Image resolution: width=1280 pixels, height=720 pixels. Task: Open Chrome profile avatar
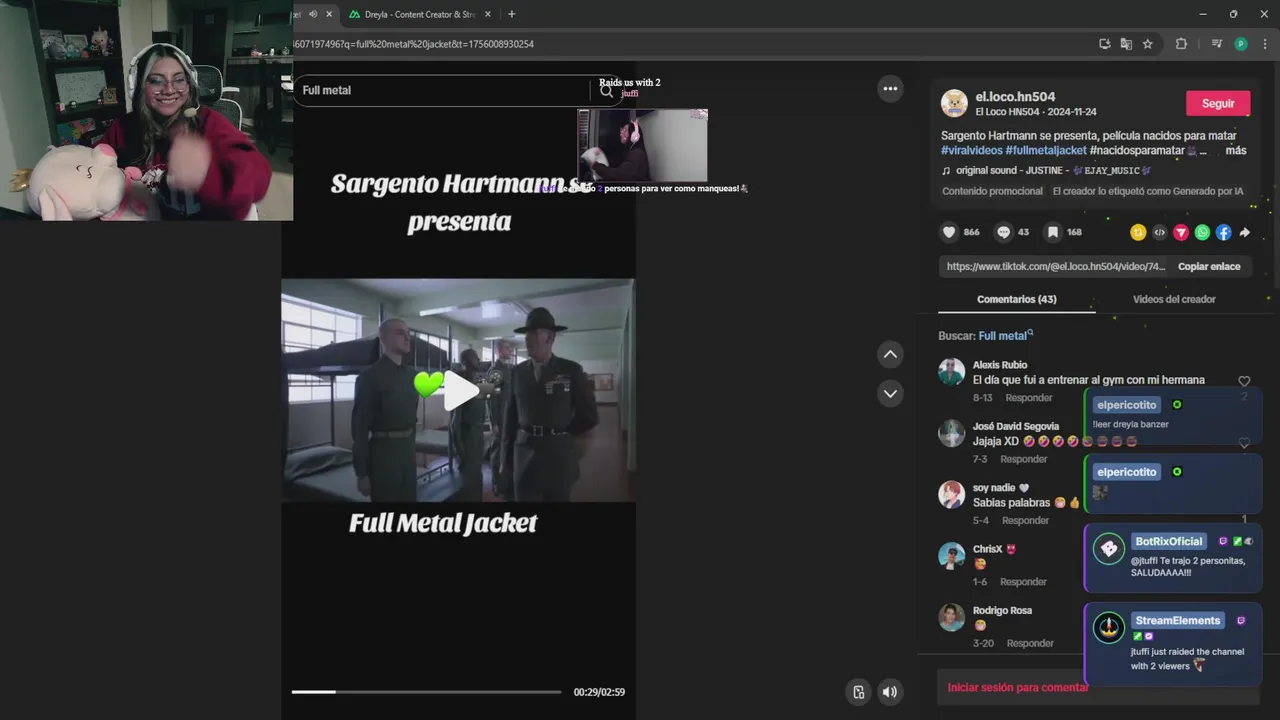(x=1241, y=44)
